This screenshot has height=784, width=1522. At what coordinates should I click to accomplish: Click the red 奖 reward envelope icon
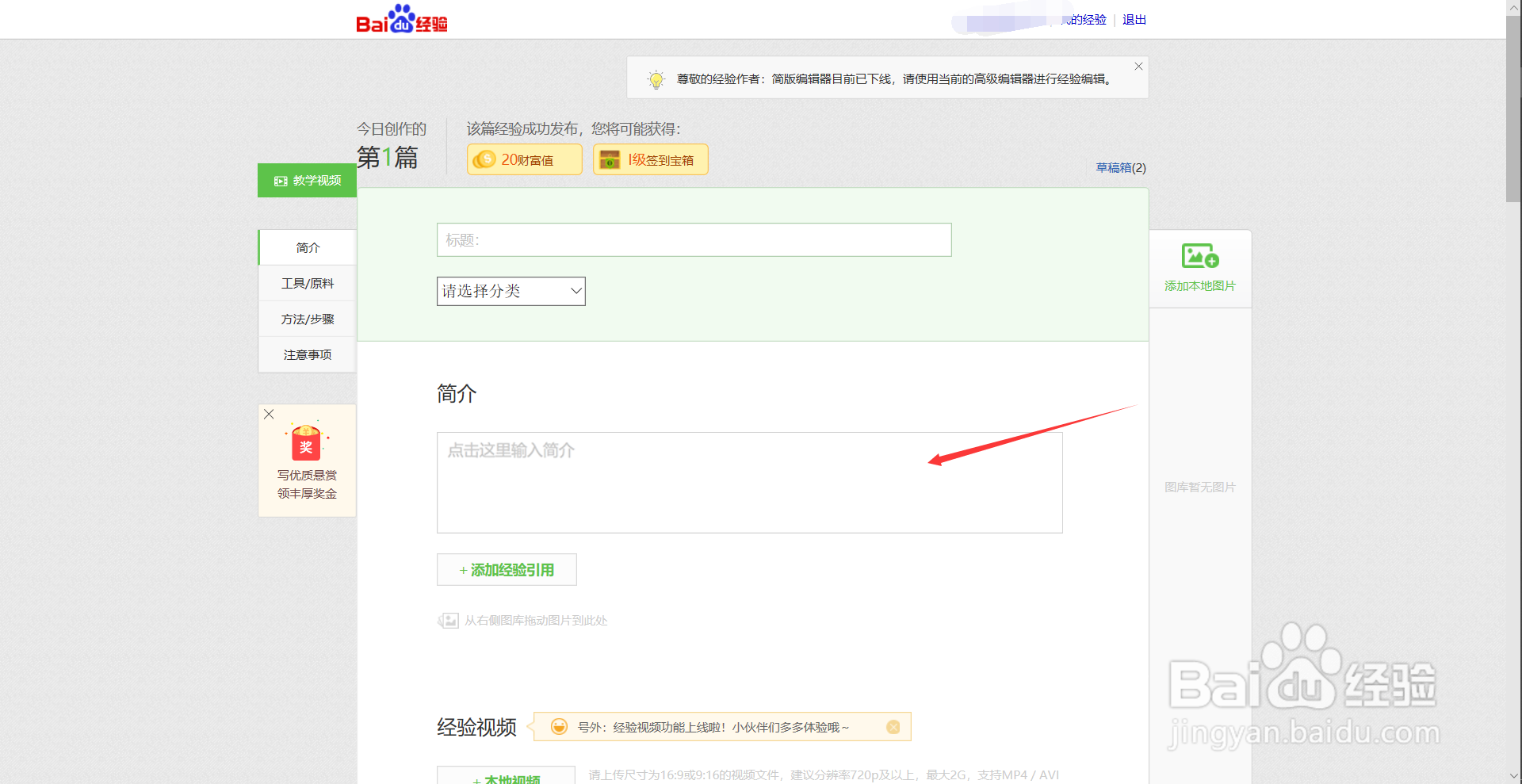tap(306, 442)
